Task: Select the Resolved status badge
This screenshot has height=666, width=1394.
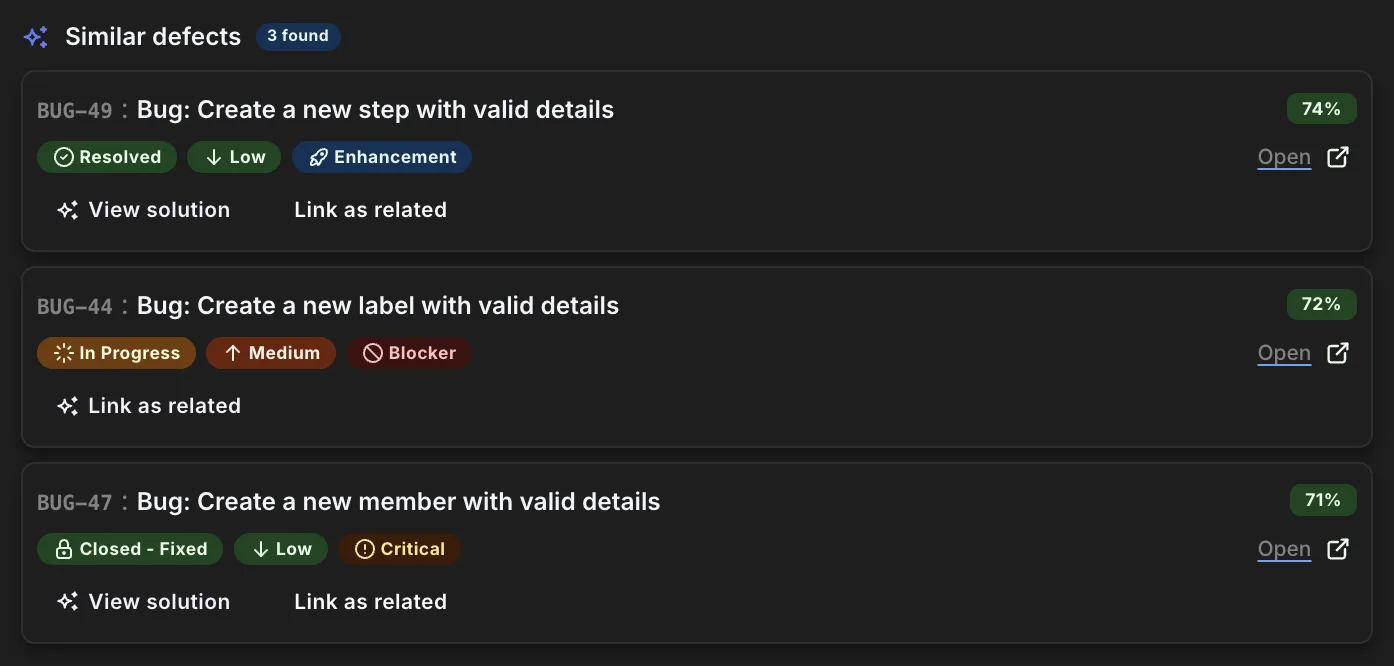Action: 107,157
